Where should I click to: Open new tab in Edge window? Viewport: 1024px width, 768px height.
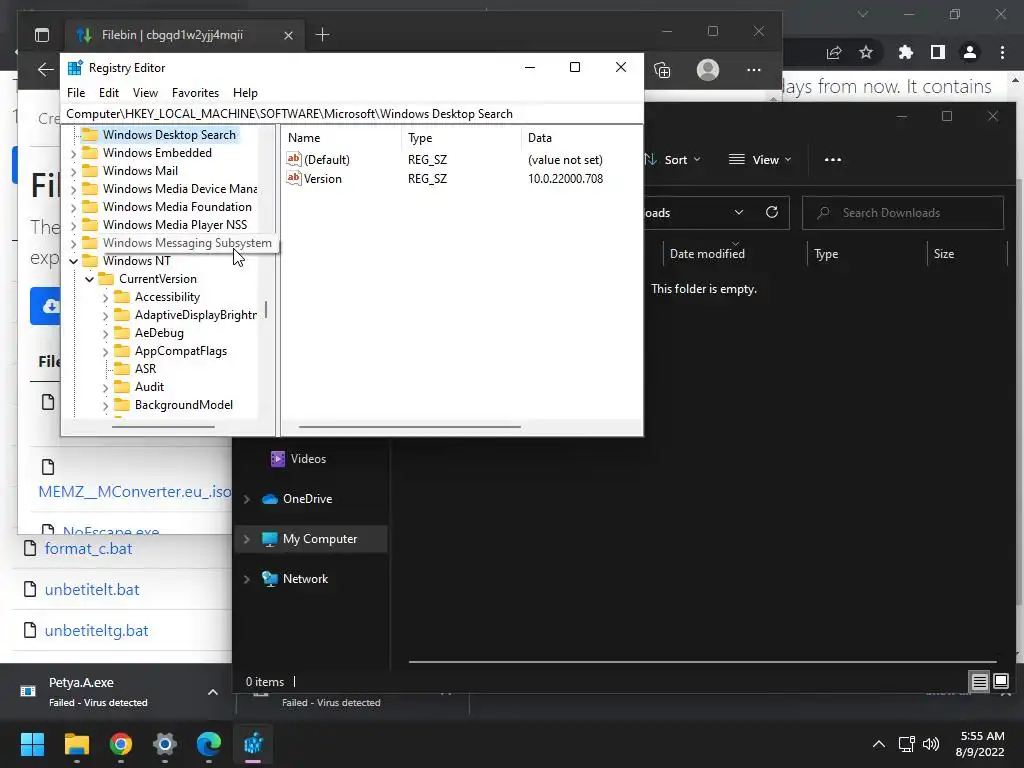322,35
